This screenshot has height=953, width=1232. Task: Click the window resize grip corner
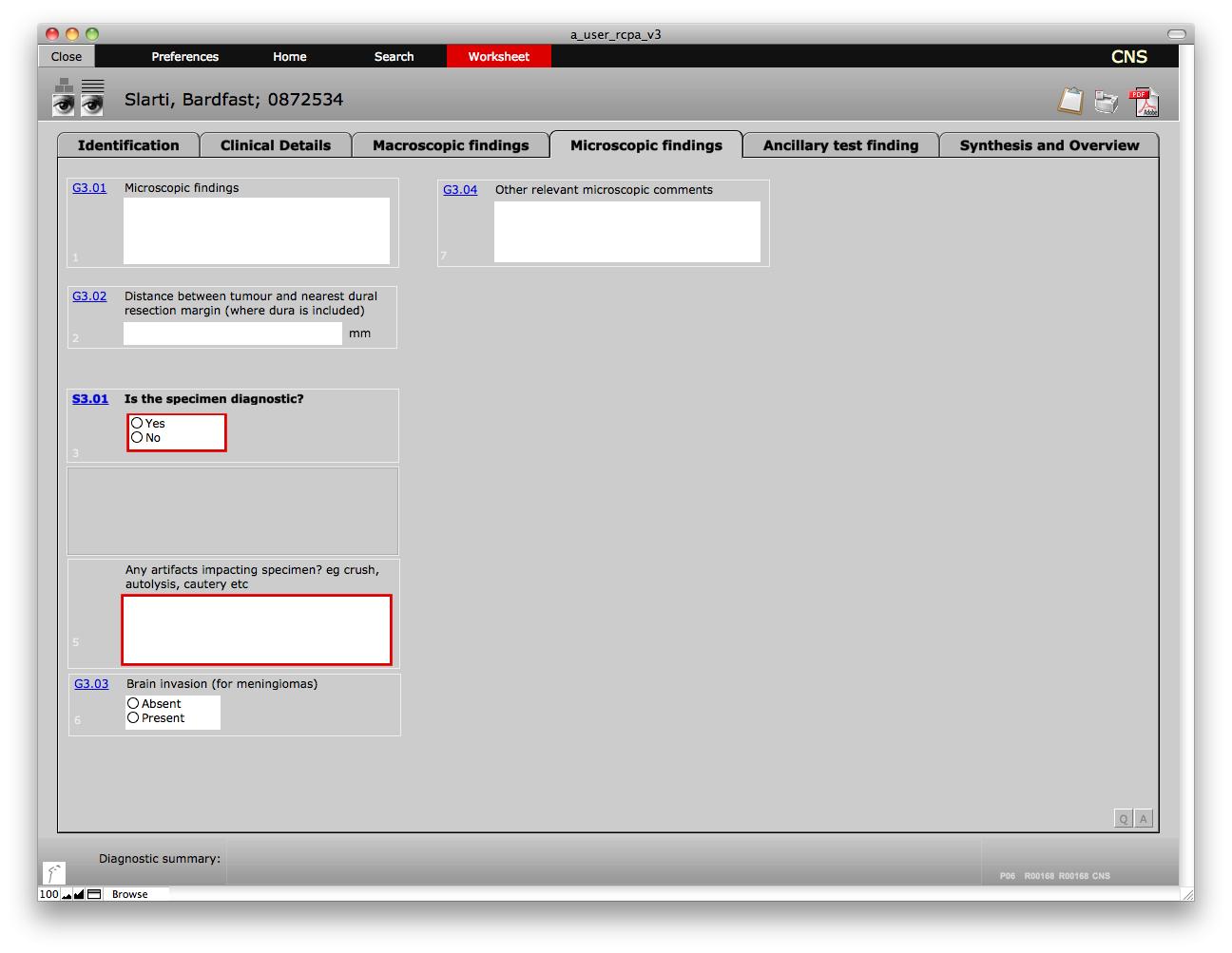(x=1186, y=894)
